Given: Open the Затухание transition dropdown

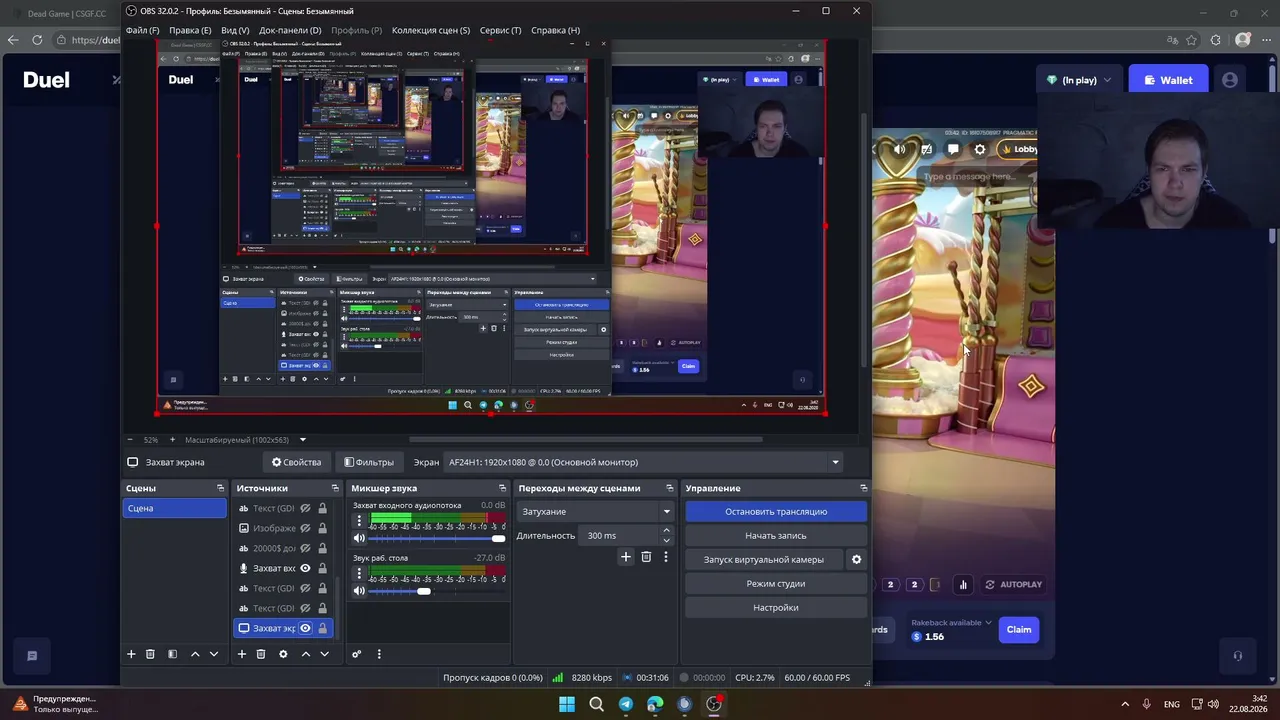Looking at the screenshot, I should 595,511.
